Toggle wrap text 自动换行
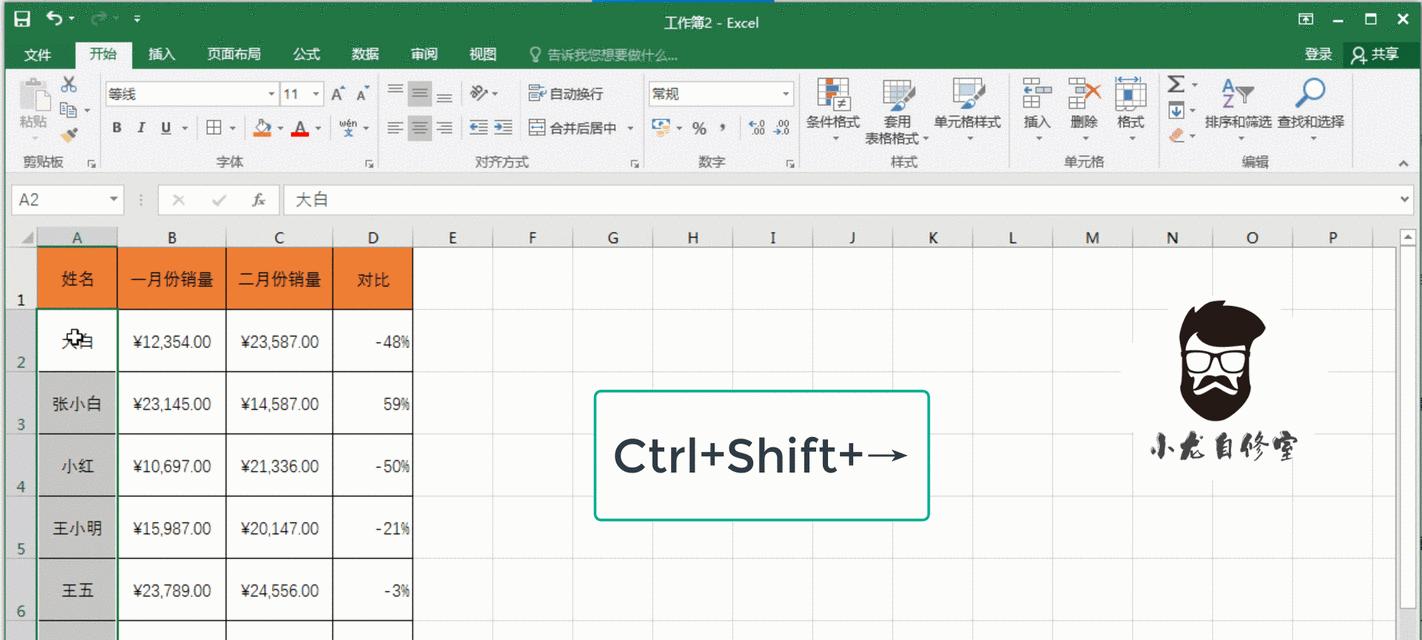The width and height of the screenshot is (1422, 640). coord(566,94)
